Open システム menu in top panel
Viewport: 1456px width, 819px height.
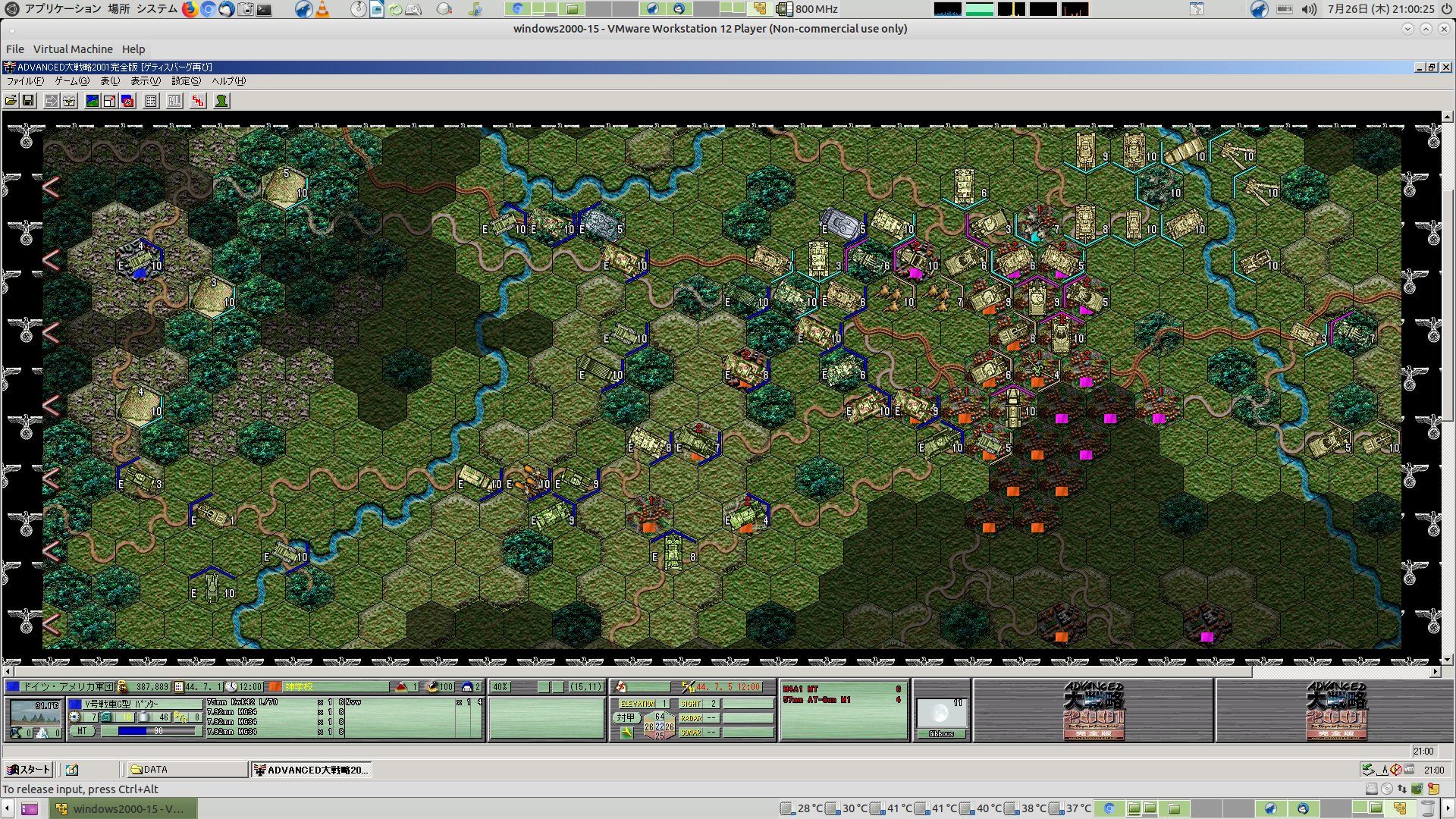tap(156, 9)
